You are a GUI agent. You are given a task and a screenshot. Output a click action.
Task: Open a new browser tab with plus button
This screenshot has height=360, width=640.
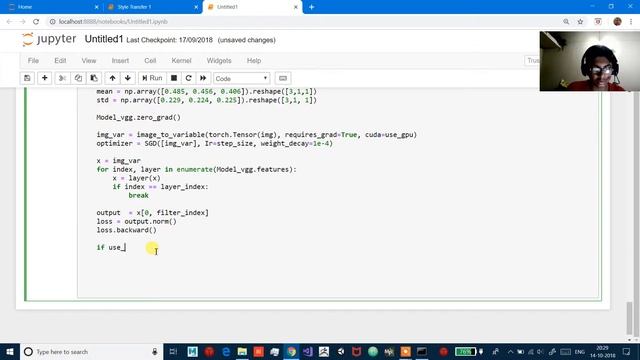tap(311, 7)
